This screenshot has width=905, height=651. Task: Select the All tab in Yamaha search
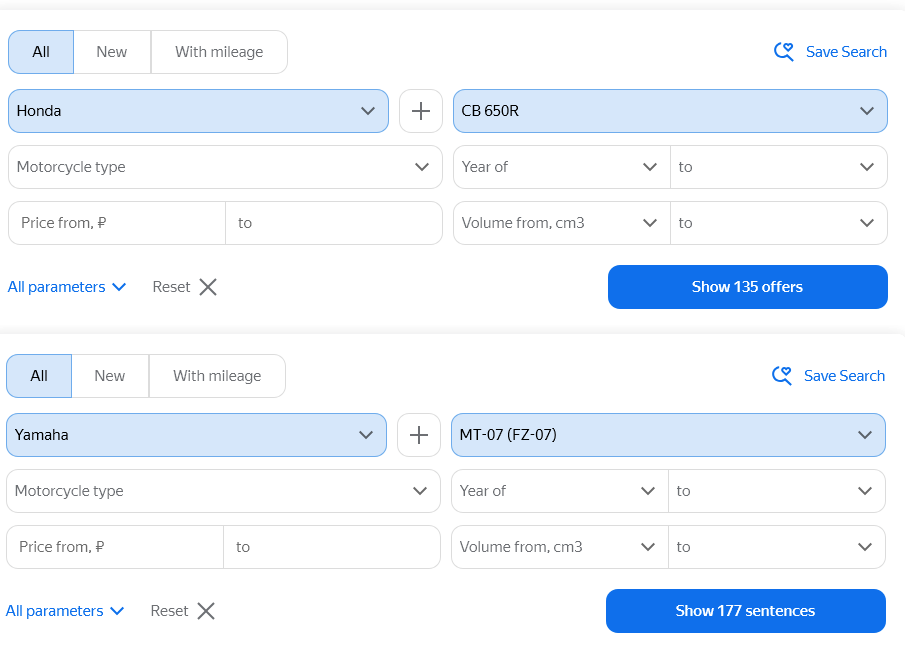[39, 376]
